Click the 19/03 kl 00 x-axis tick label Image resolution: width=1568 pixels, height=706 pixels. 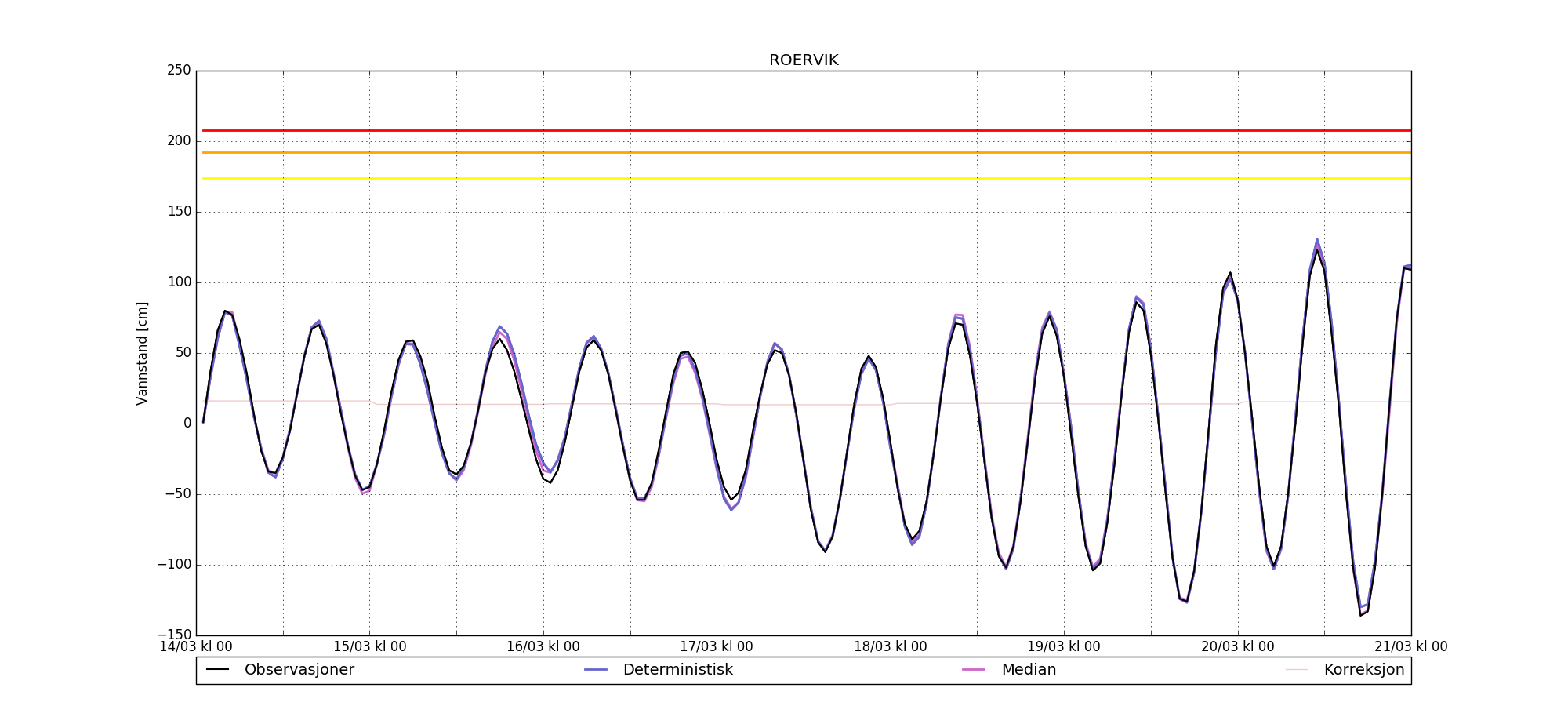(1063, 647)
